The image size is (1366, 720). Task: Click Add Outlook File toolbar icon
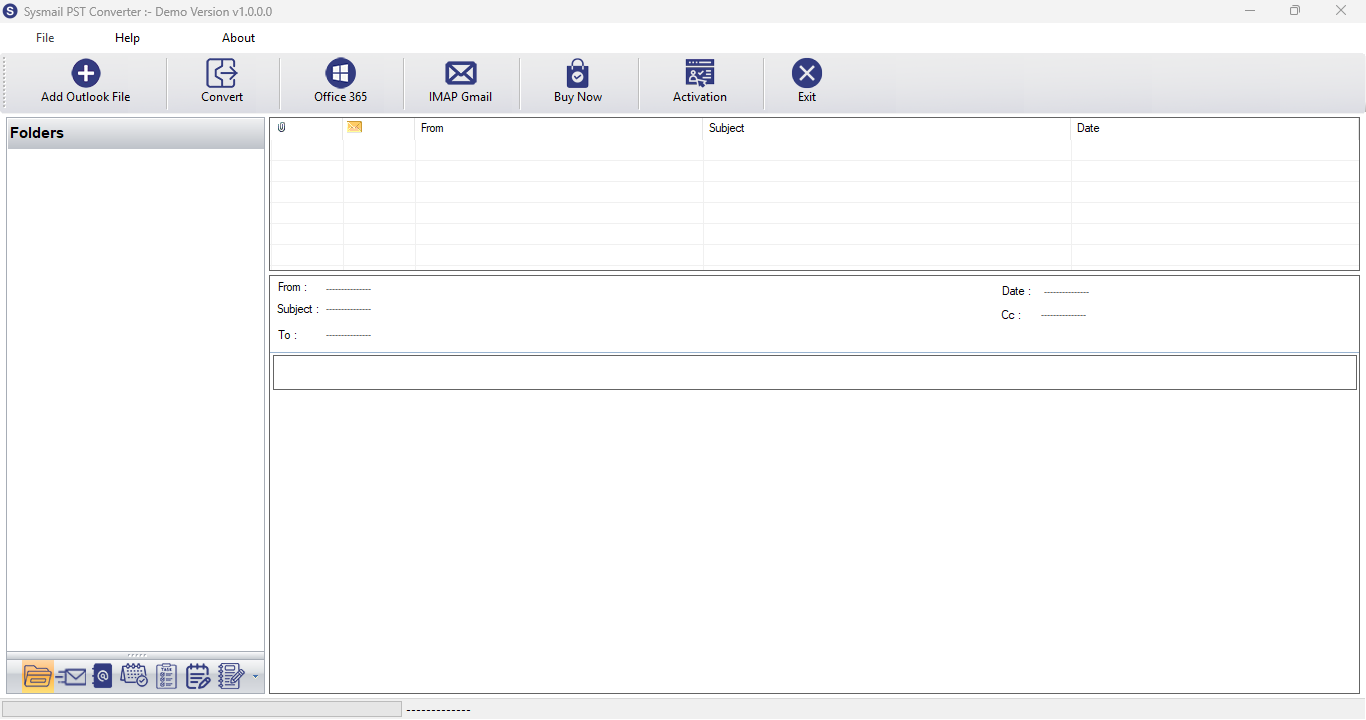[x=86, y=73]
